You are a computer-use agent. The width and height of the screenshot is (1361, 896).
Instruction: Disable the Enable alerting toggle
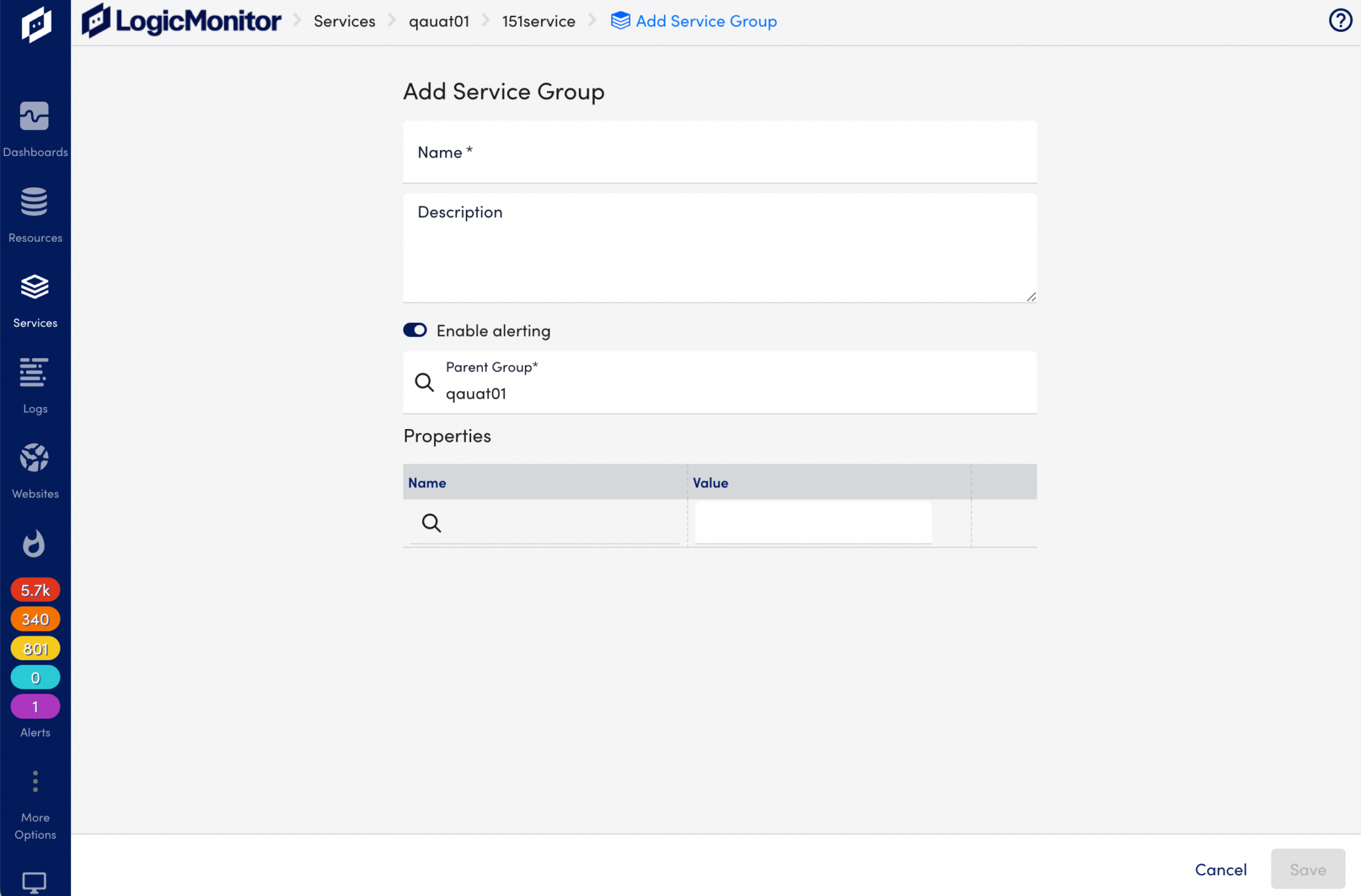[x=415, y=329]
